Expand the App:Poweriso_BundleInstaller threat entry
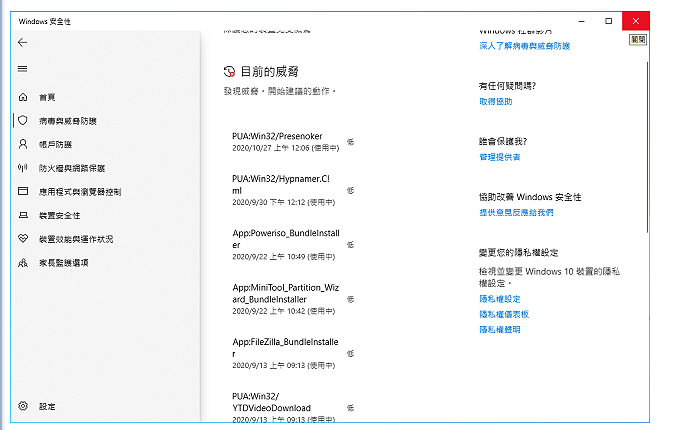 pyautogui.click(x=293, y=244)
